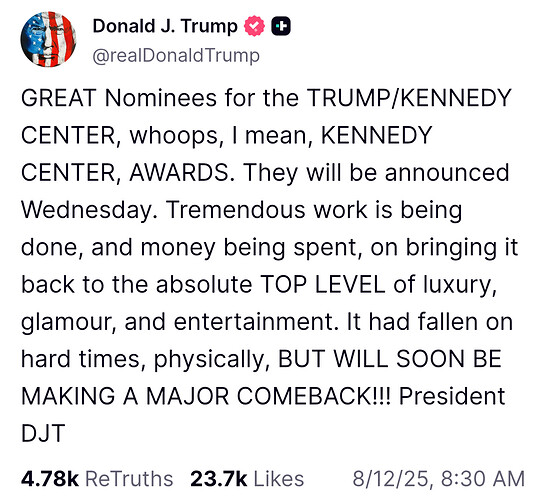Click the MAJOR COMEBACK!!! text
The width and height of the screenshot is (547, 500).
pyautogui.click(x=269, y=396)
